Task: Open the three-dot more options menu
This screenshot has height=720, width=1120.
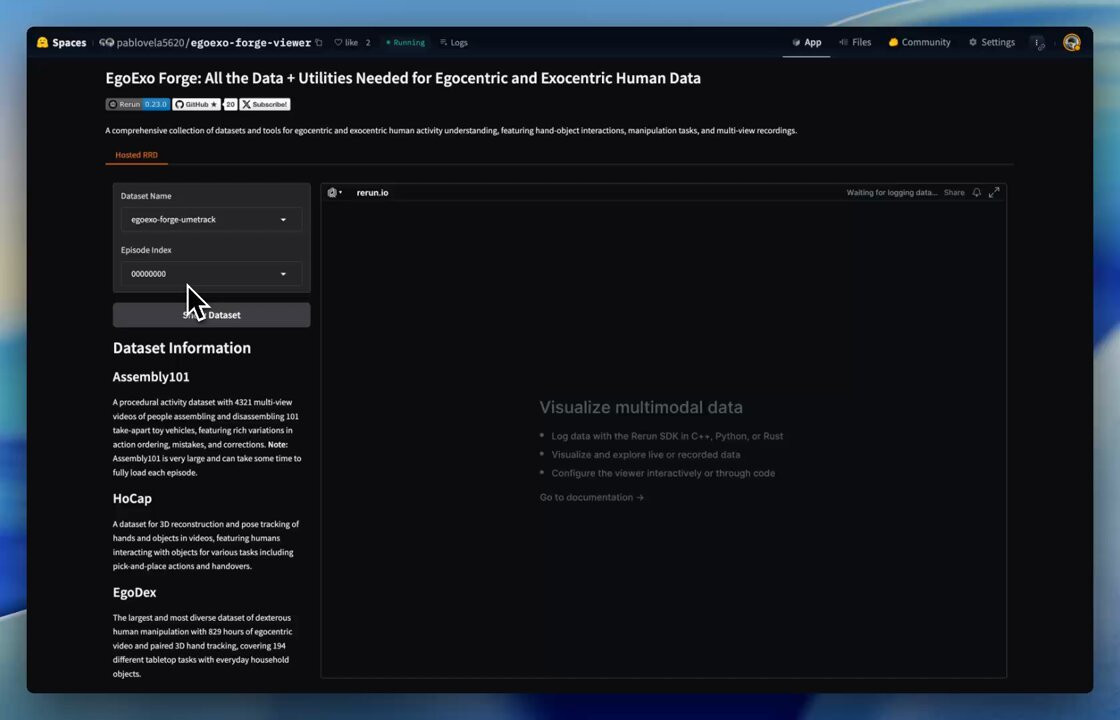Action: coord(1038,43)
